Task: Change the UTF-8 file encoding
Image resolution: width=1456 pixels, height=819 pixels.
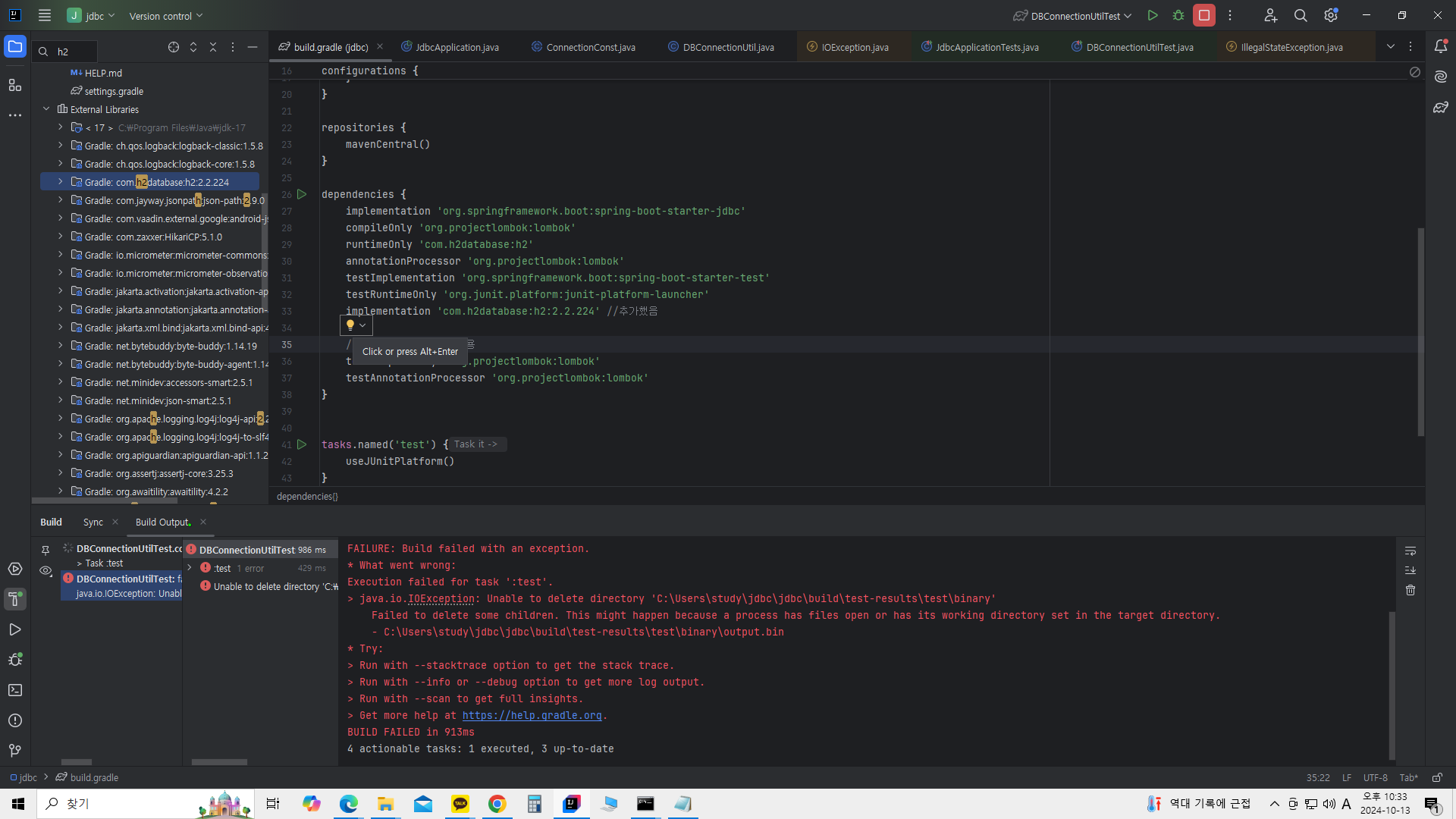Action: (x=1375, y=778)
